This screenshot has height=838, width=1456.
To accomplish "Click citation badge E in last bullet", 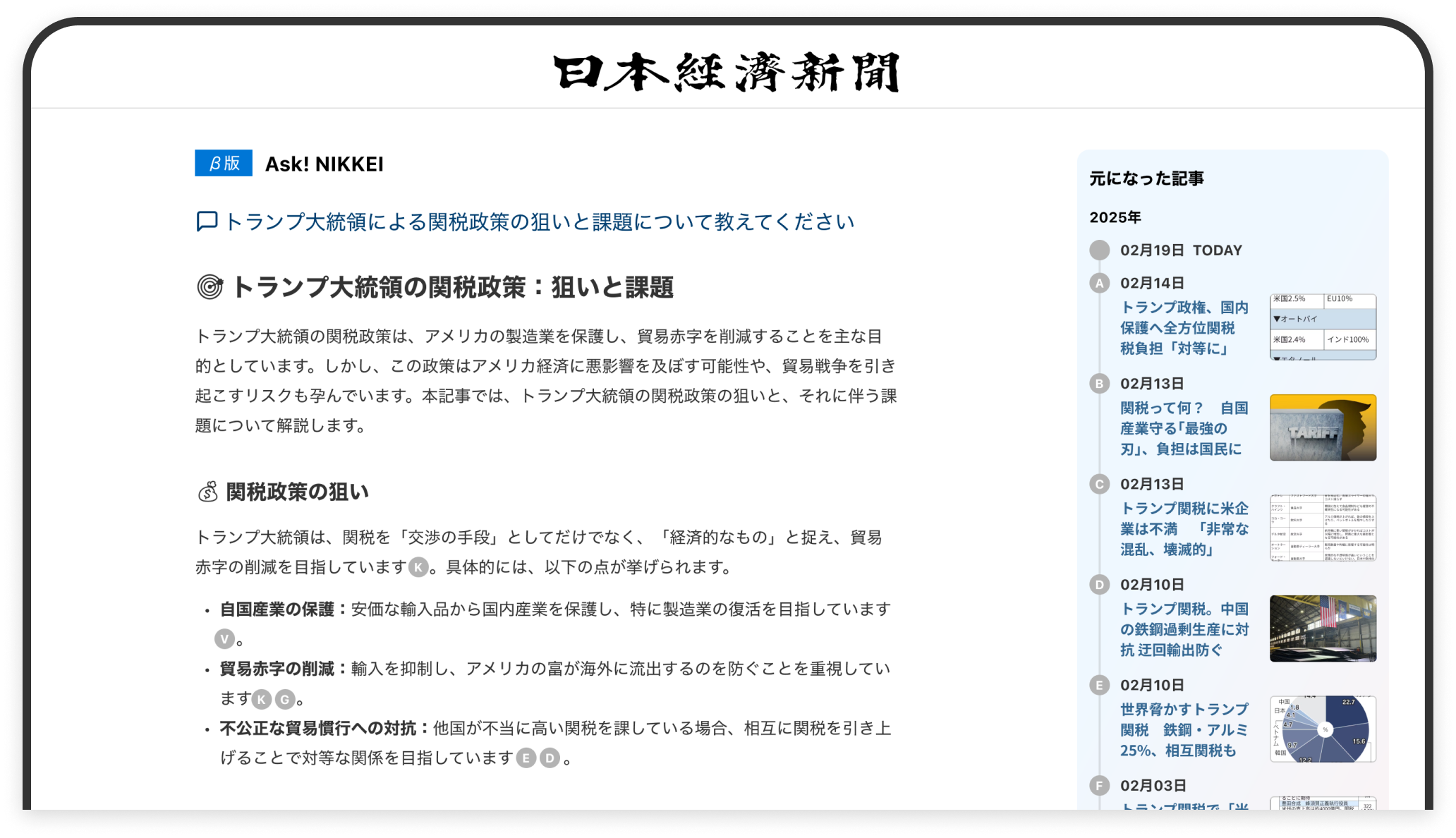I will click(526, 758).
